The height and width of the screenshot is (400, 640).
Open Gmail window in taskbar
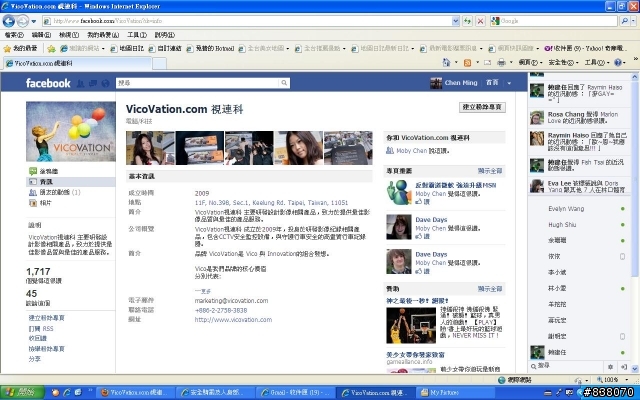[x=296, y=393]
